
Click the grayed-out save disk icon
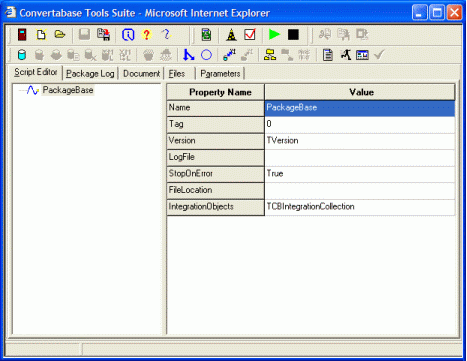(x=84, y=35)
